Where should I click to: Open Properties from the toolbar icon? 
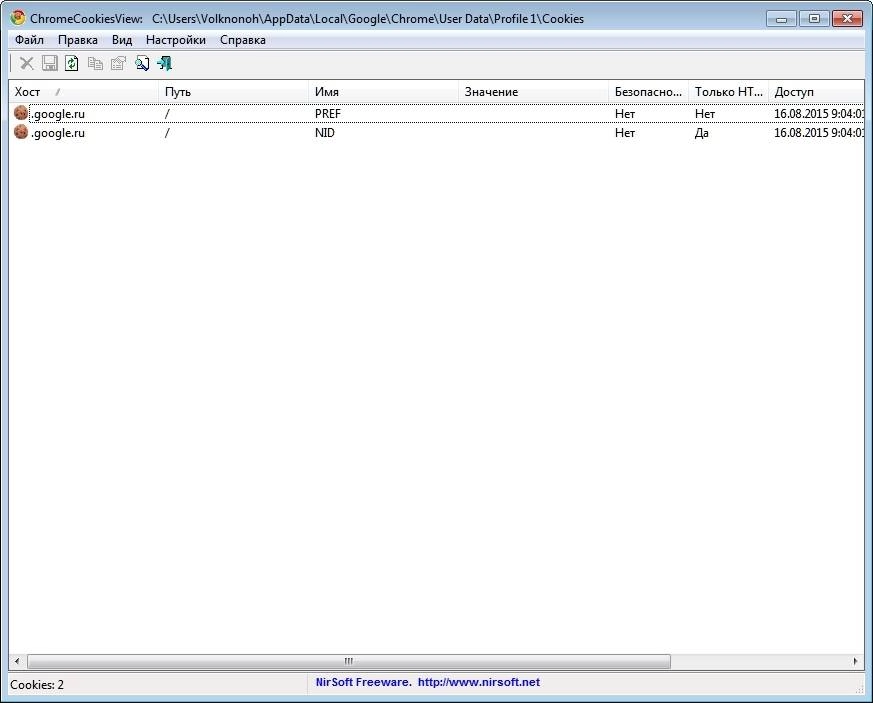point(118,63)
